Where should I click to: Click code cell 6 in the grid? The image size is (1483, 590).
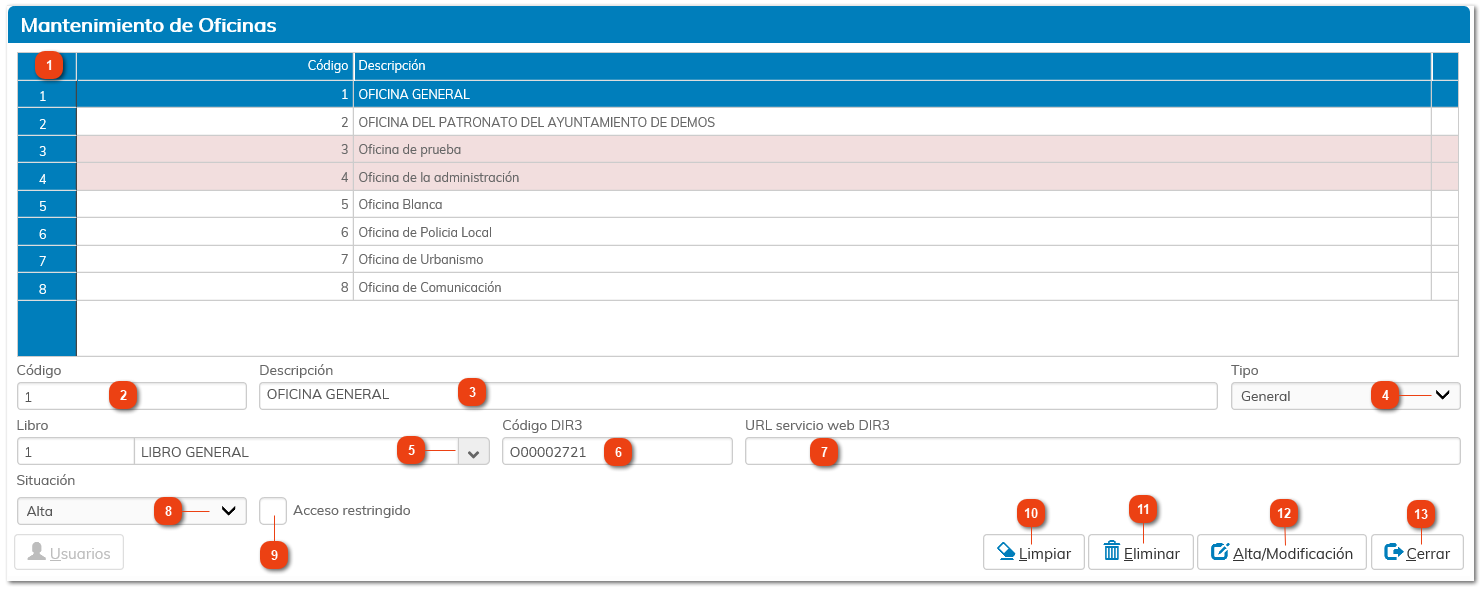click(x=215, y=232)
